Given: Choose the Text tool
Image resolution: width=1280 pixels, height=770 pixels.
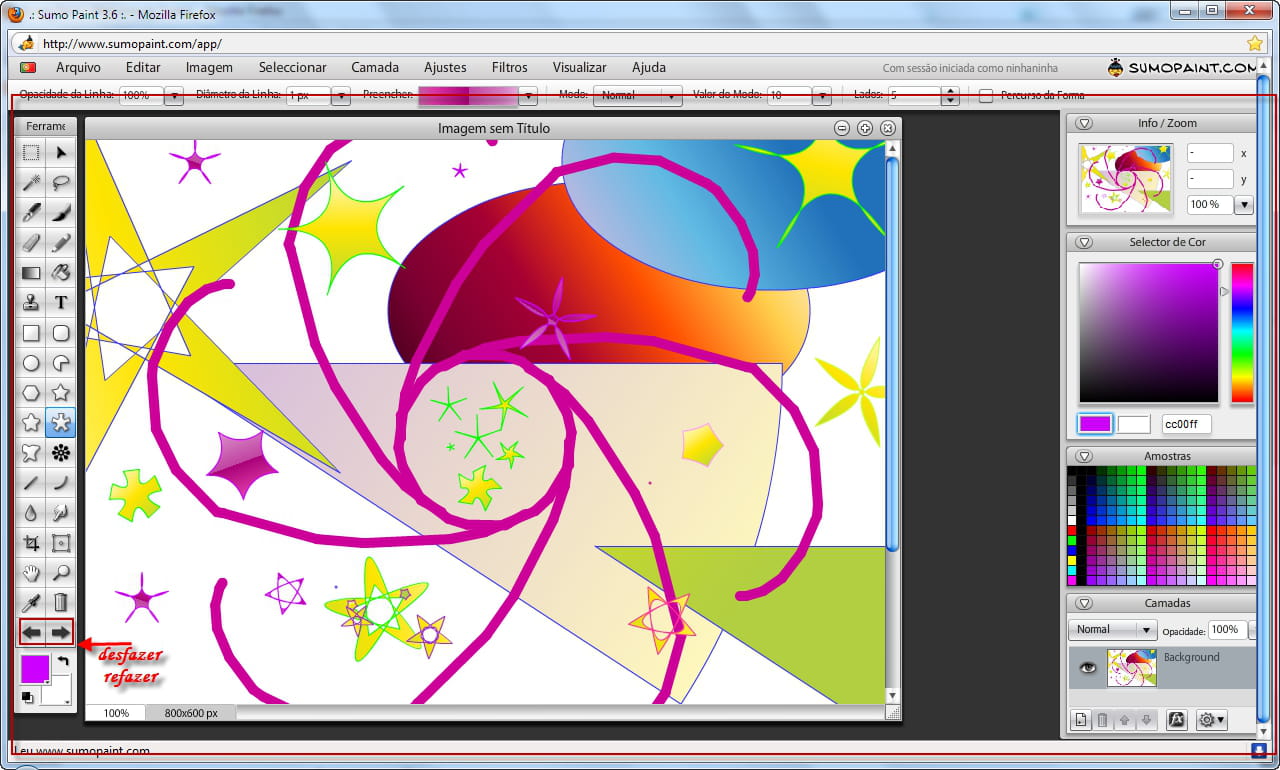Looking at the screenshot, I should [x=61, y=302].
